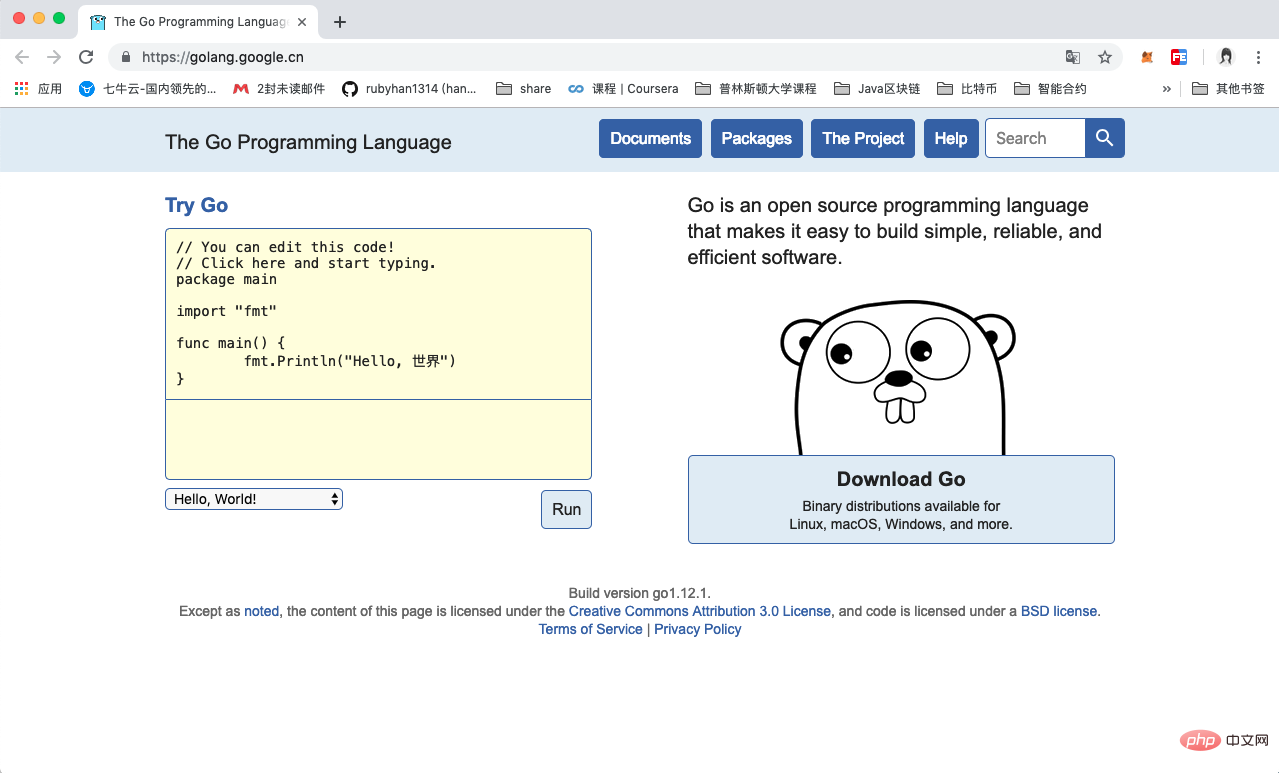
Task: Open the Hello, World! example dropdown
Action: click(x=254, y=499)
